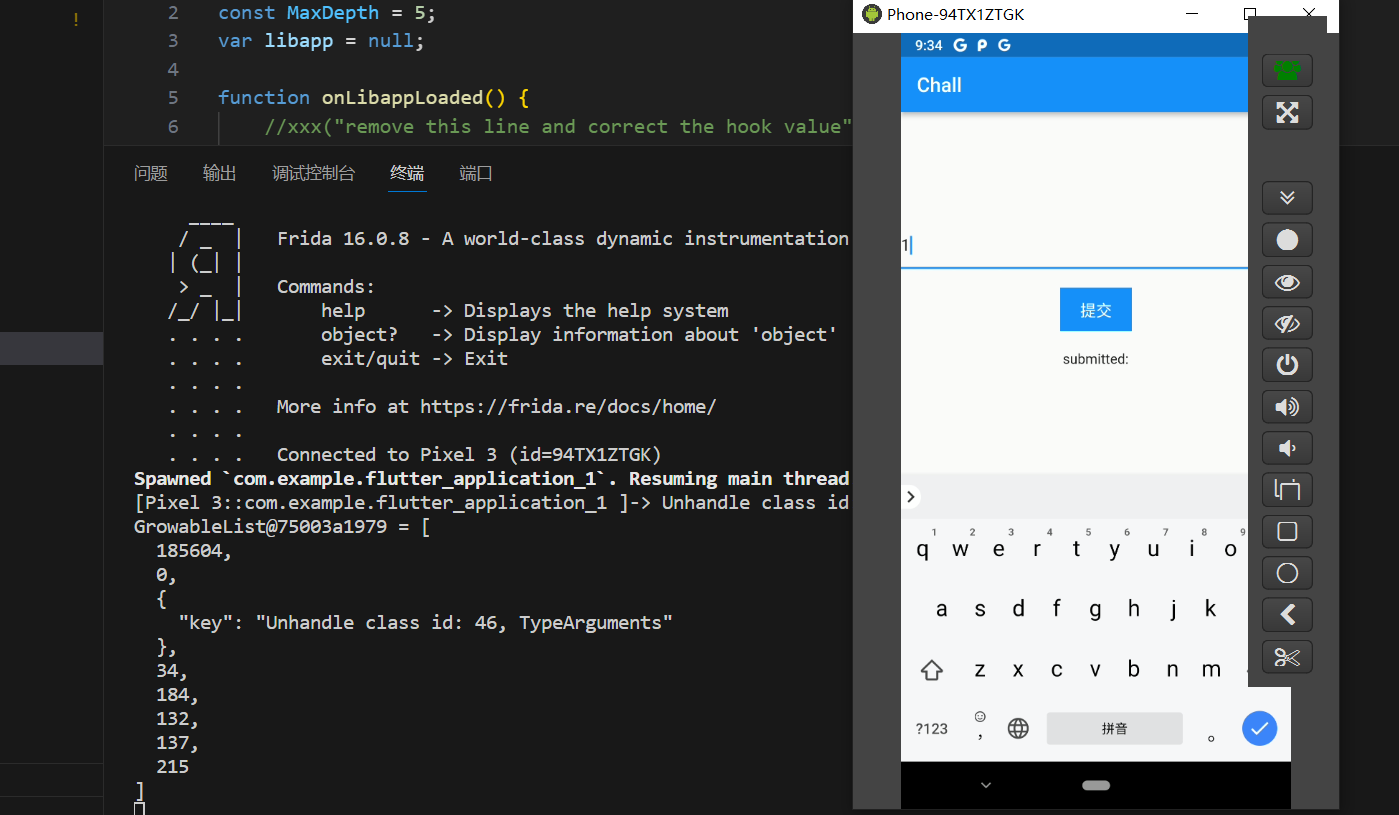Click the 9:34 clock in phone status bar
This screenshot has height=815, width=1399.
[928, 45]
